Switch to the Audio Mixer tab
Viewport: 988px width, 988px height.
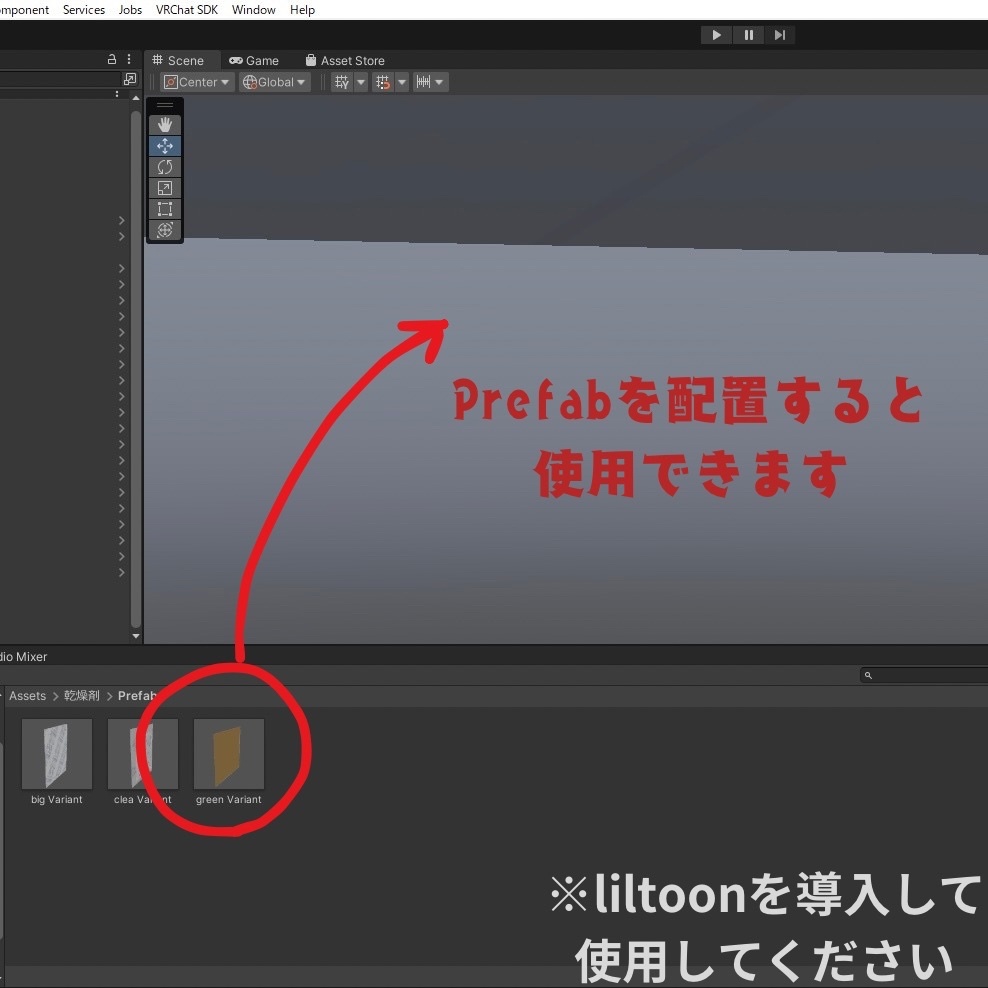[23, 657]
